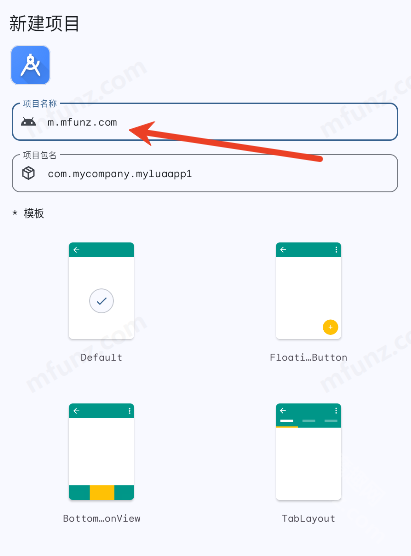The height and width of the screenshot is (556, 411).
Task: Click yellow middle tab in bottom navigation preview
Action: point(102,492)
